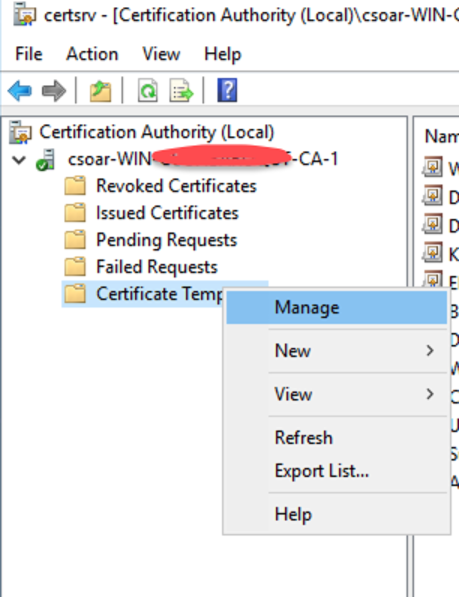Choose Help from the context menu
The image size is (460, 598).
(336, 514)
